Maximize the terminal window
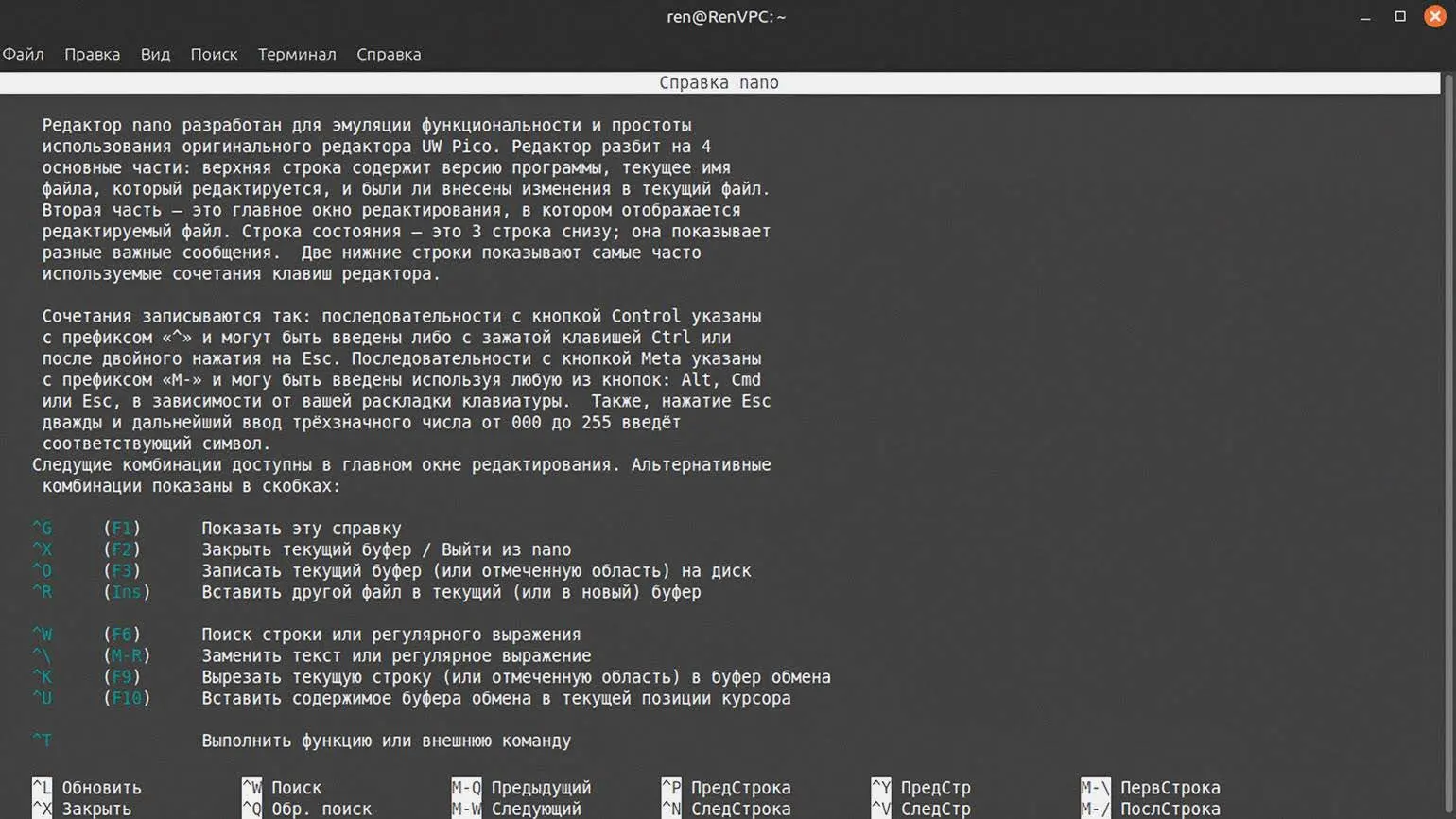Screen dimensions: 1456x819 click(x=1400, y=17)
